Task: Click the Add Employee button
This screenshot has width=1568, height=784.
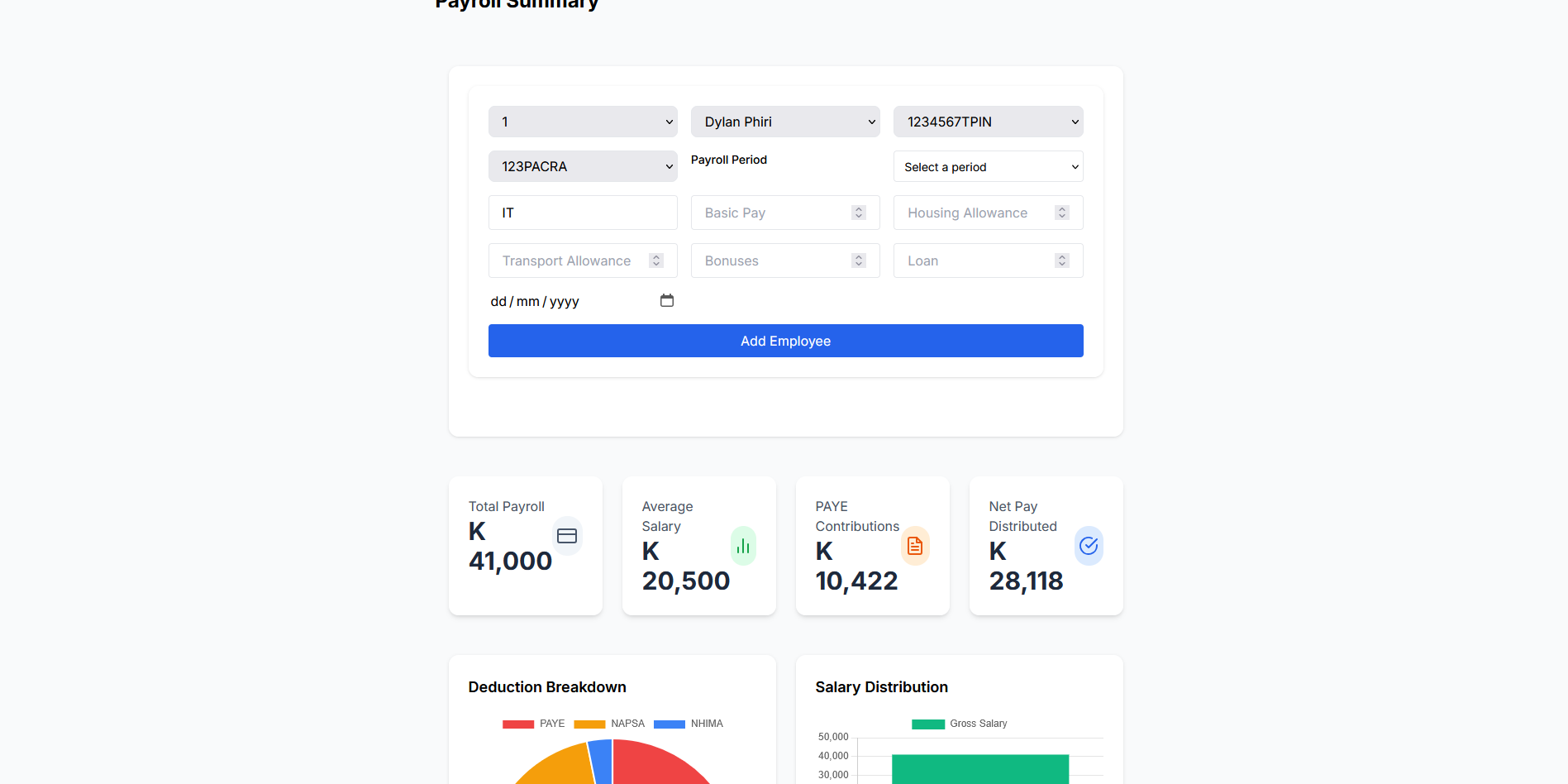Action: click(785, 341)
